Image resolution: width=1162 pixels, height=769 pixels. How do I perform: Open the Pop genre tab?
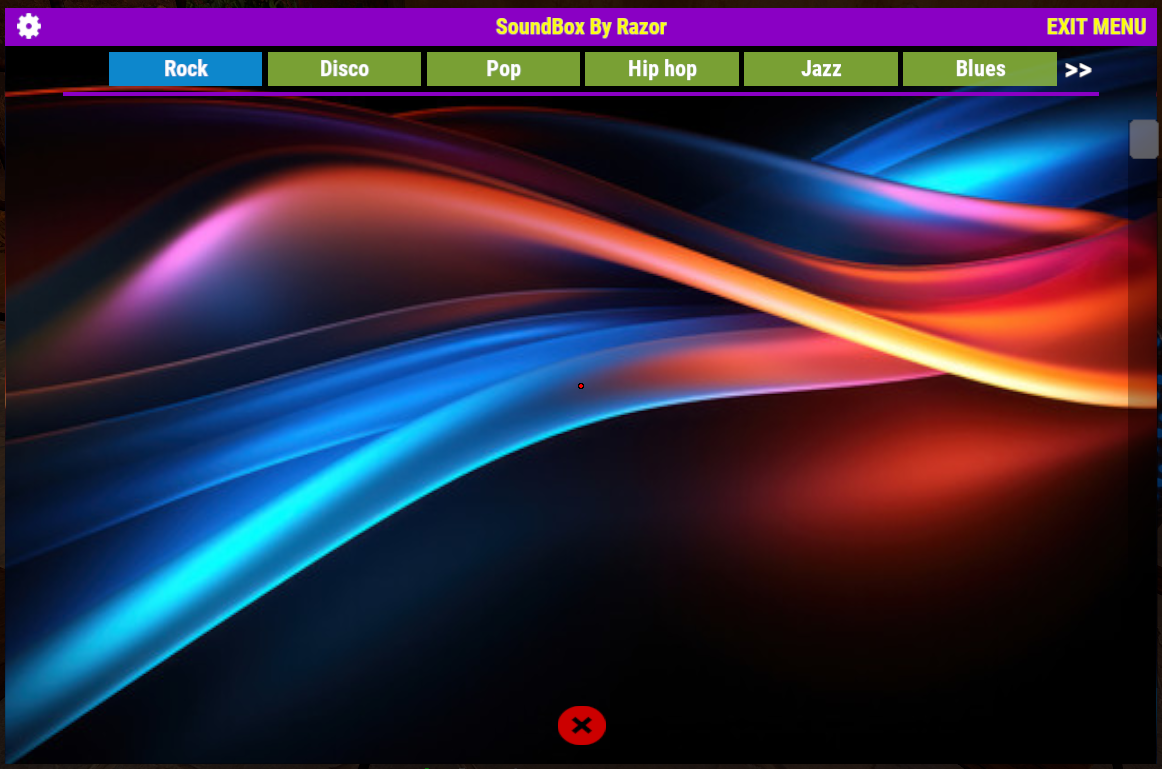(503, 69)
